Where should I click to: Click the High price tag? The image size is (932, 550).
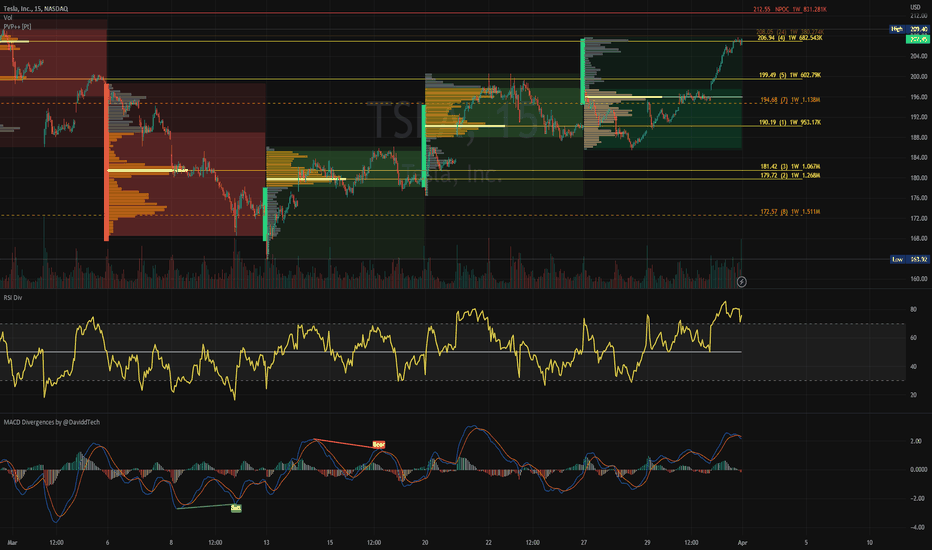point(909,29)
